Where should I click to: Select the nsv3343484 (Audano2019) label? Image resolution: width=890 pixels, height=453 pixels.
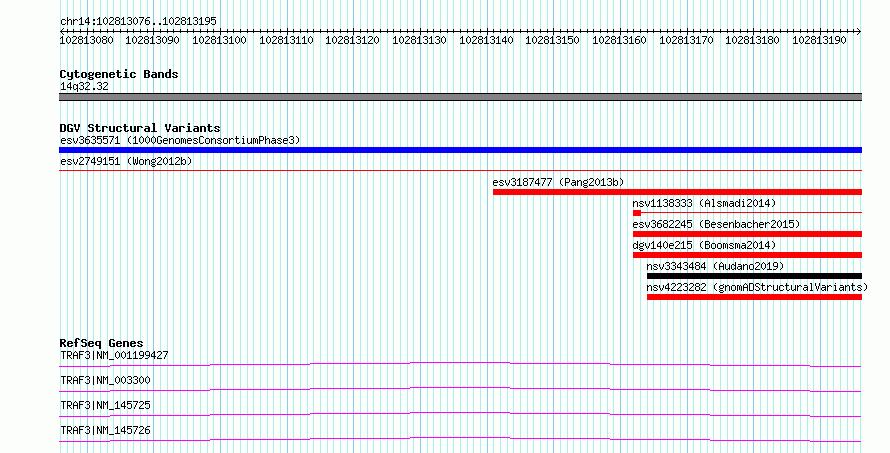715,266
